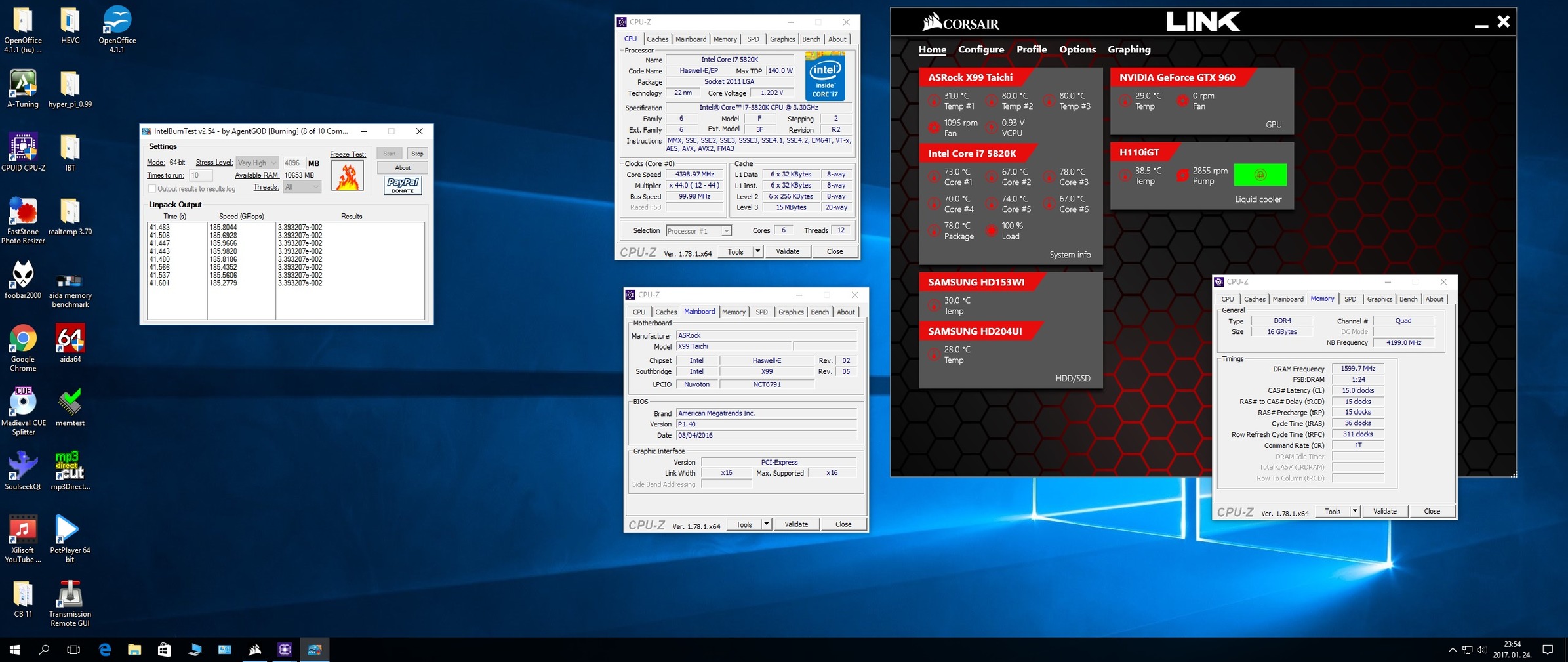Screen dimensions: 1568x662
Task: Click Validate in CPU-Z Memory window
Action: 1385,511
